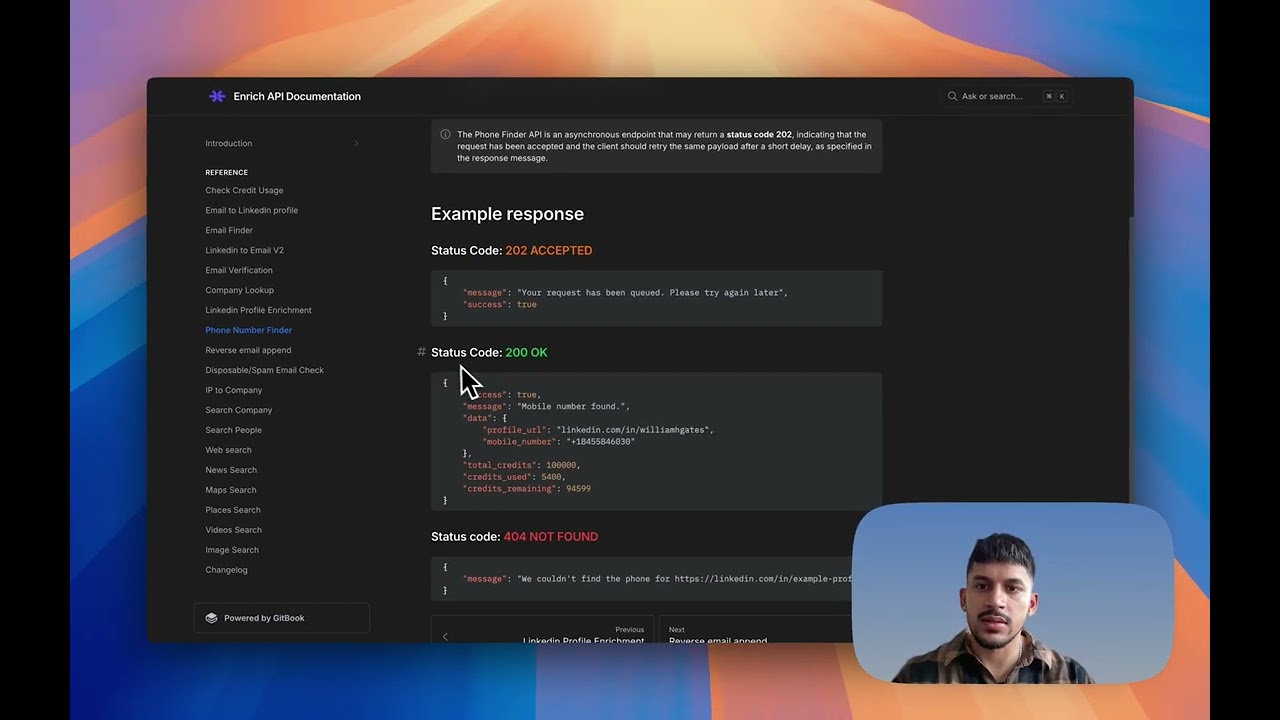Click the Status Code 200 OK heading
Viewport: 1280px width, 720px height.
click(489, 352)
